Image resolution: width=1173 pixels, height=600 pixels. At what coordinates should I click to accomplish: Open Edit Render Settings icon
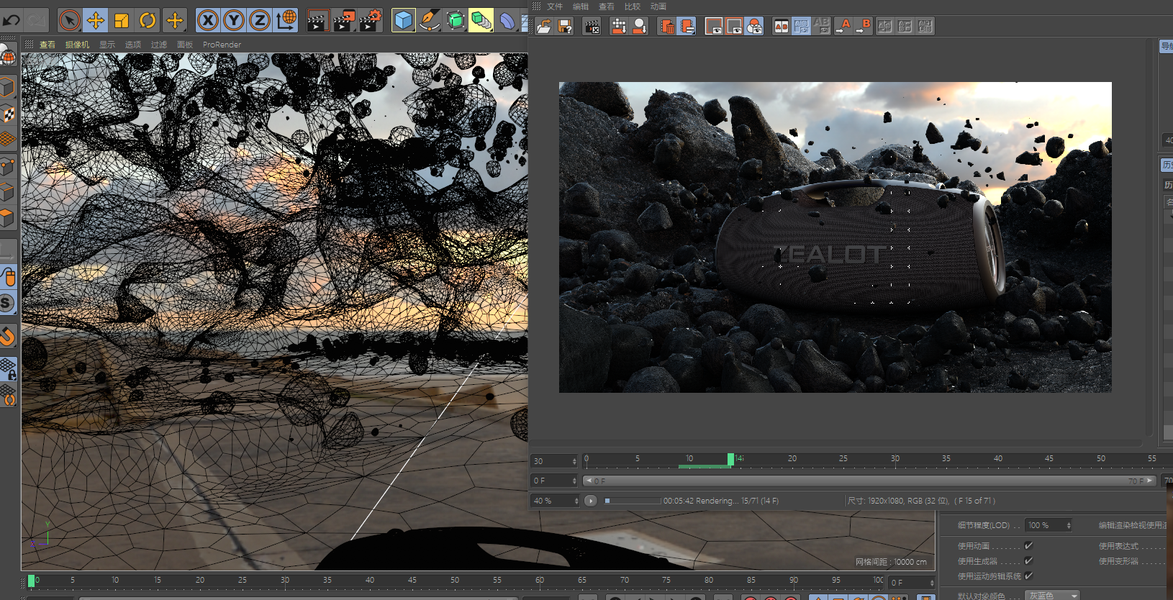coord(370,20)
